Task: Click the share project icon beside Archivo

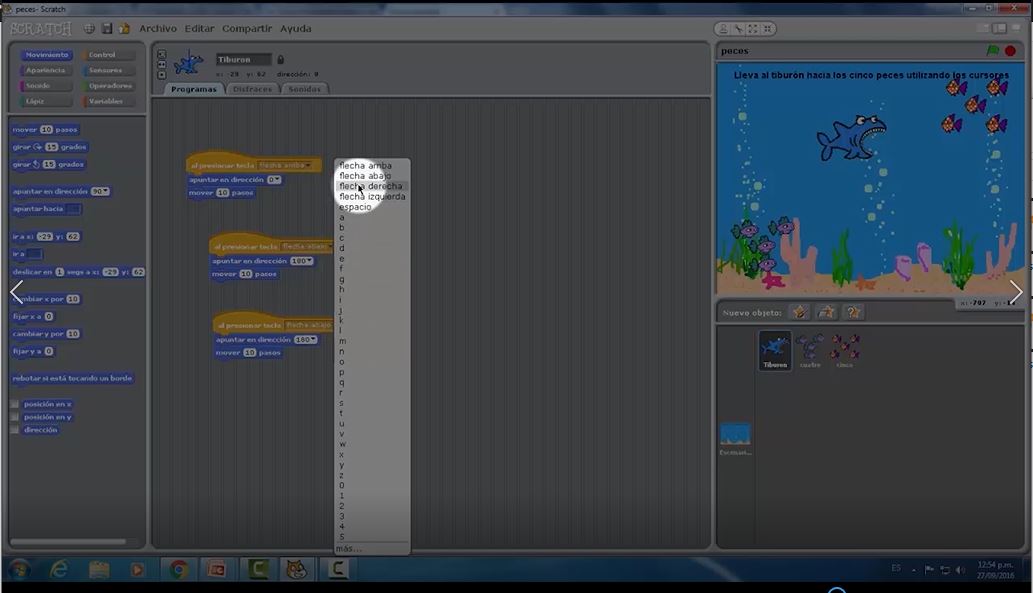Action: (124, 28)
